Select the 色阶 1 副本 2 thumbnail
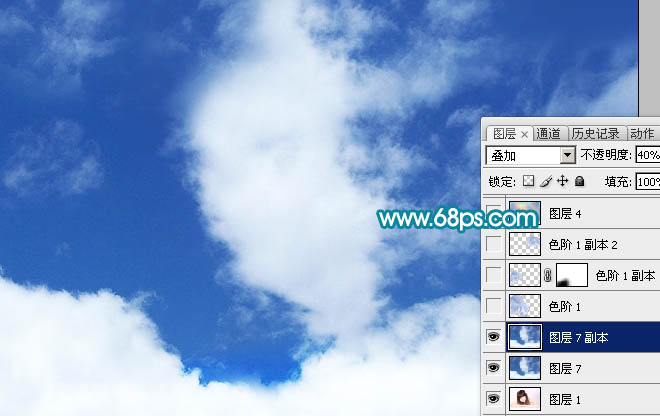This screenshot has height=416, width=660. coord(525,244)
